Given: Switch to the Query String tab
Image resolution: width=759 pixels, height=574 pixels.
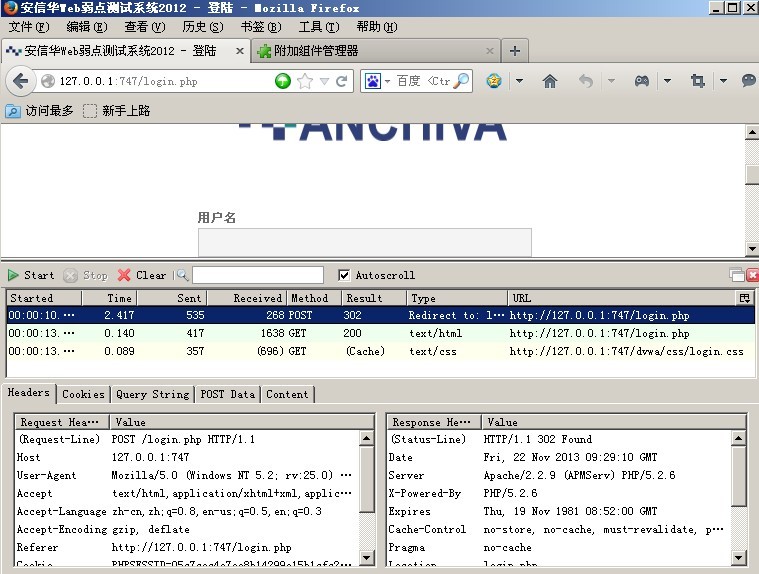Looking at the screenshot, I should tap(152, 394).
